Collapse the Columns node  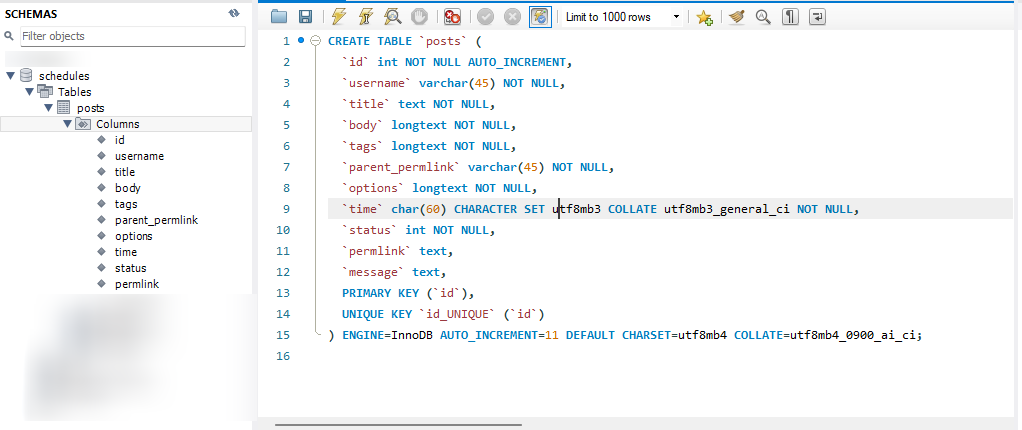(67, 124)
